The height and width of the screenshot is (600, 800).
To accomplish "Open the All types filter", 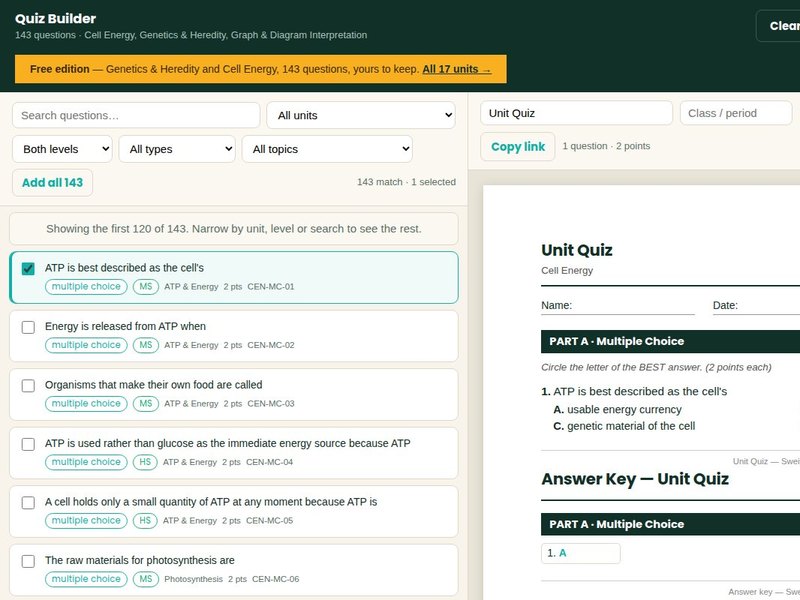I will (177, 149).
